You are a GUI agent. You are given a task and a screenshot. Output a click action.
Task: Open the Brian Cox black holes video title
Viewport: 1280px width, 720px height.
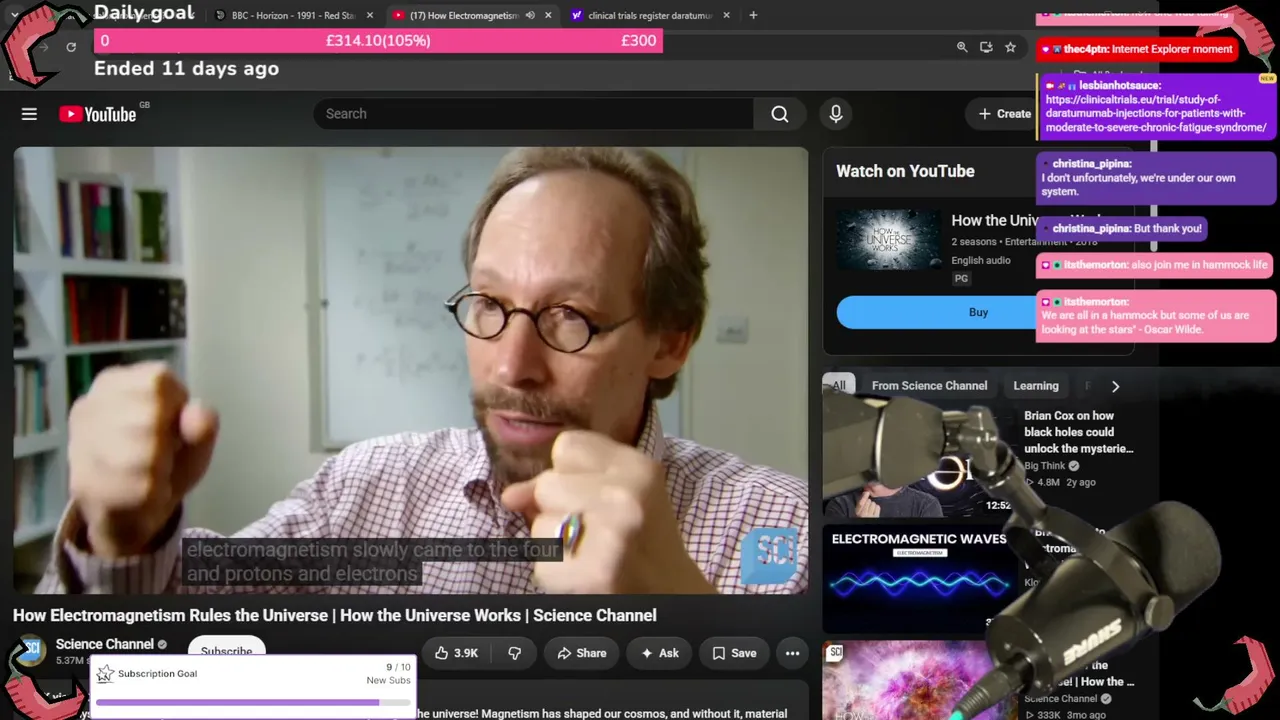pos(1078,432)
